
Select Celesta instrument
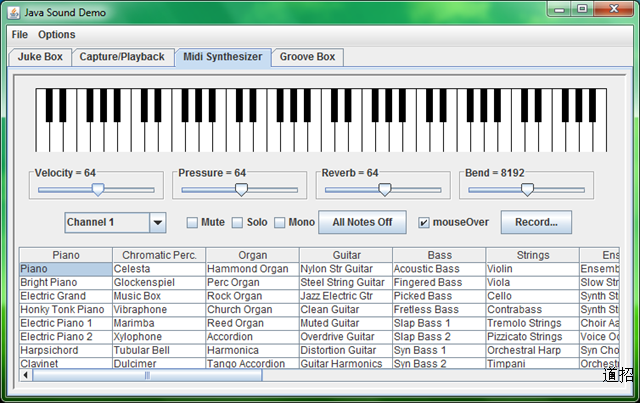[x=159, y=269]
